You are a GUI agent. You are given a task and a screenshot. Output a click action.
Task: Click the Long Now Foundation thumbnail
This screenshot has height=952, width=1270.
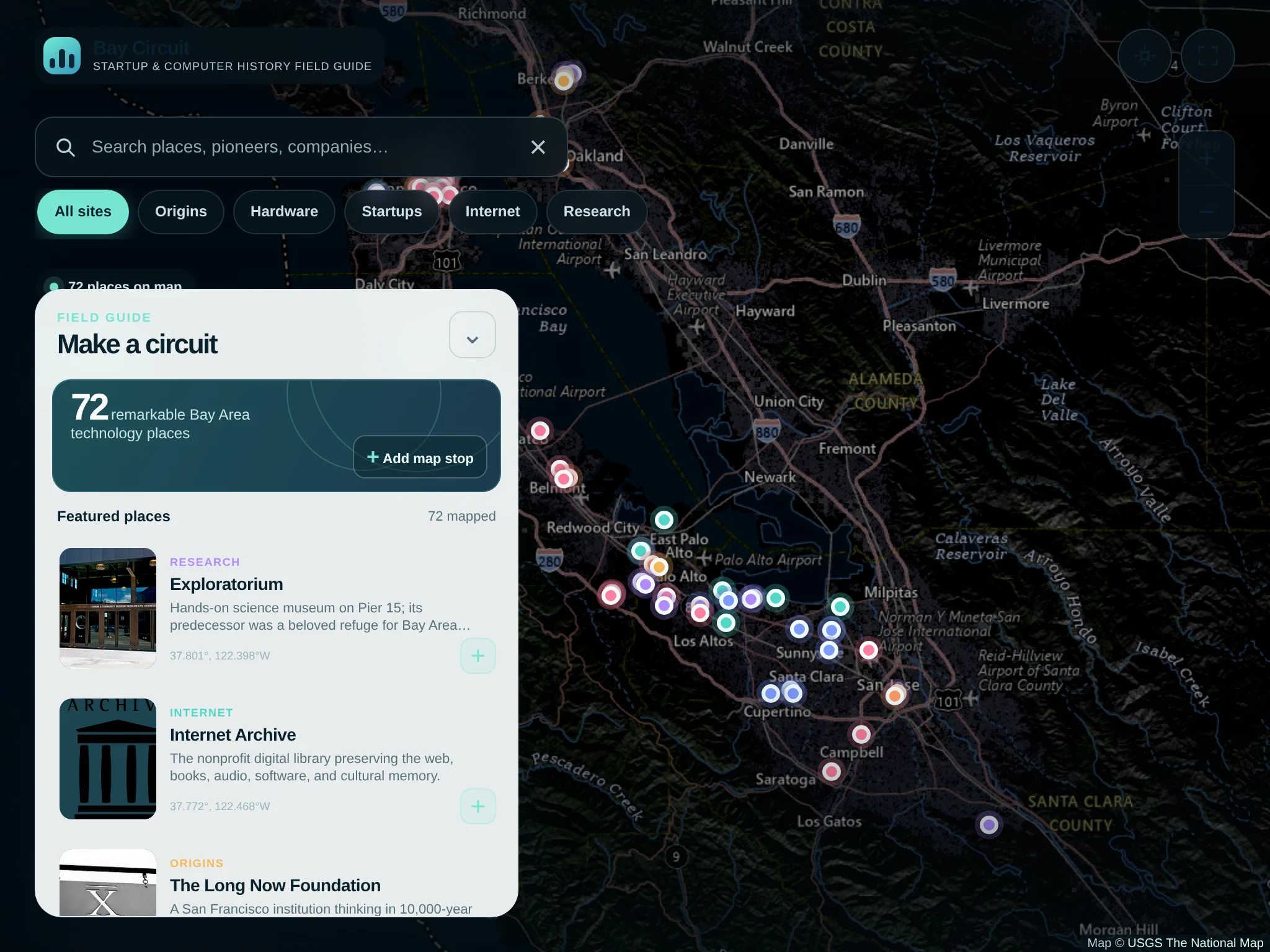click(108, 883)
